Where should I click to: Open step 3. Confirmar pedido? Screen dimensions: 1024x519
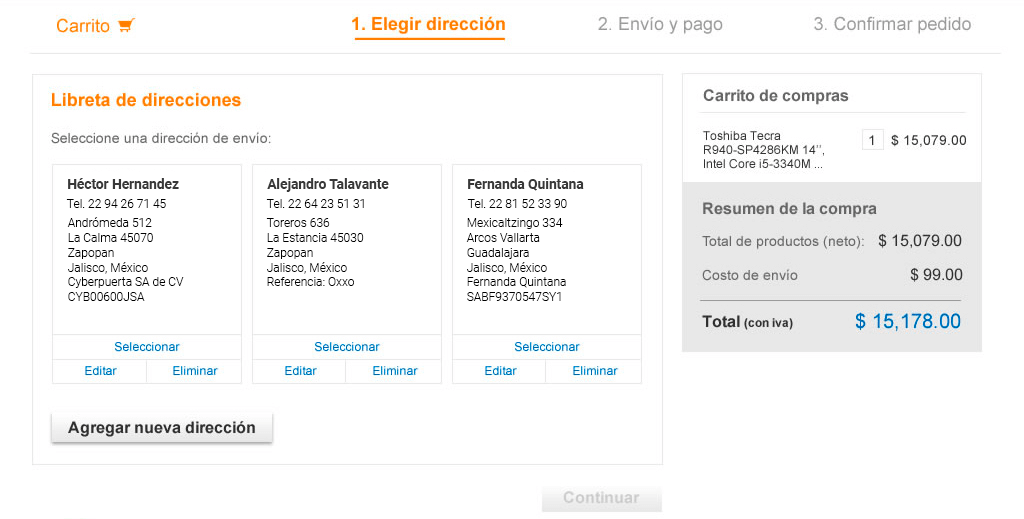892,25
